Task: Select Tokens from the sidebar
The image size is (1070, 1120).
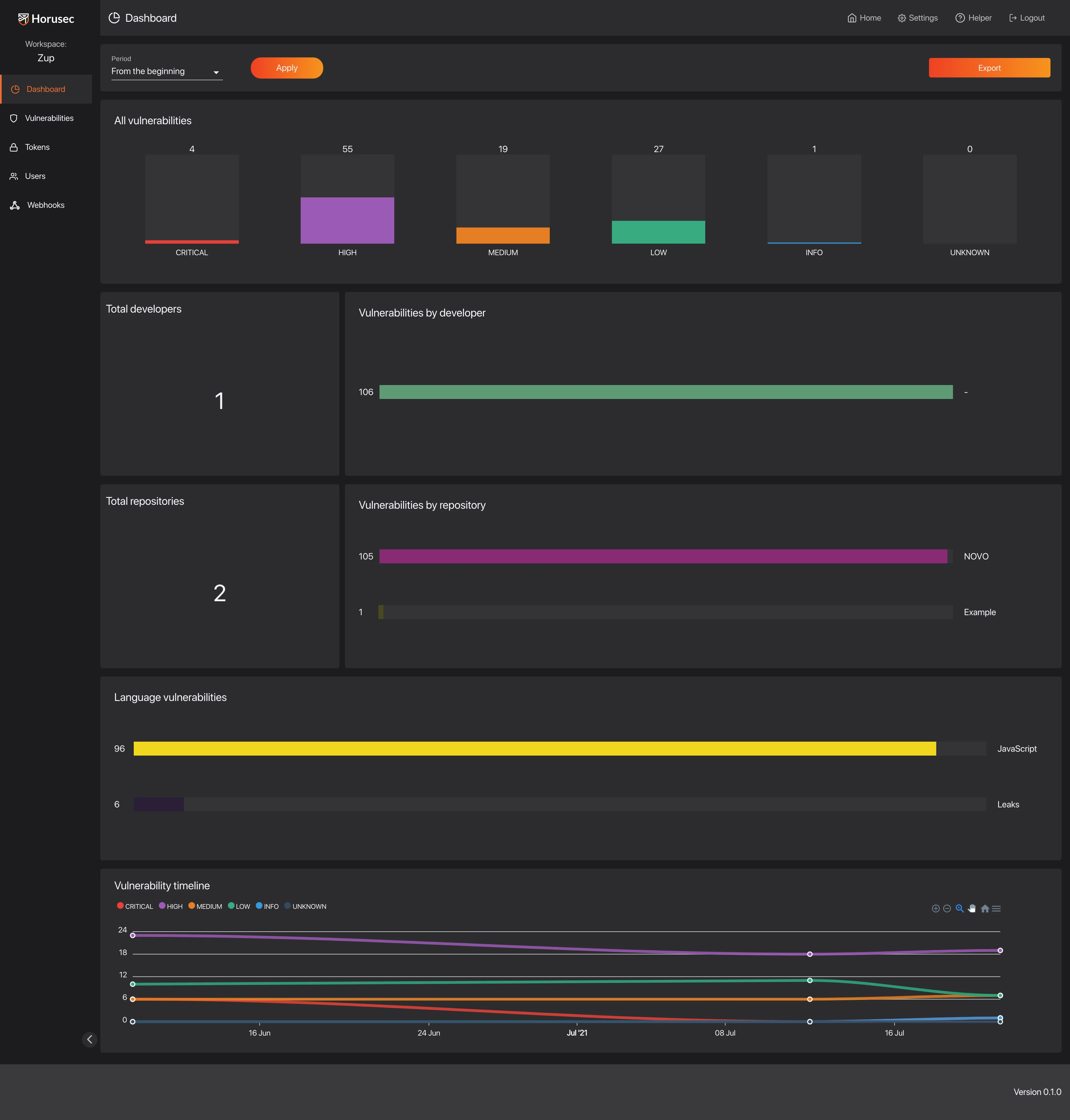Action: pyautogui.click(x=37, y=147)
